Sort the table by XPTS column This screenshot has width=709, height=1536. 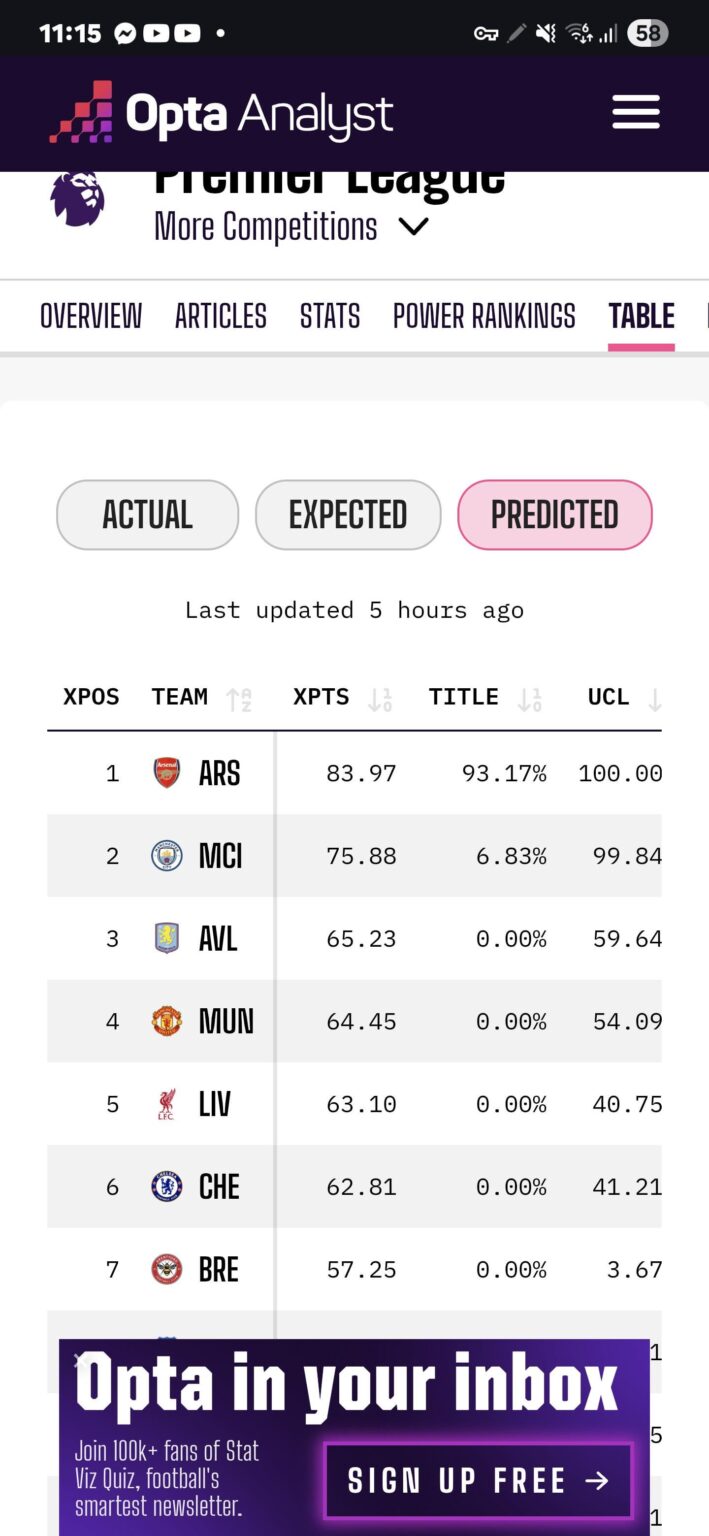point(380,698)
